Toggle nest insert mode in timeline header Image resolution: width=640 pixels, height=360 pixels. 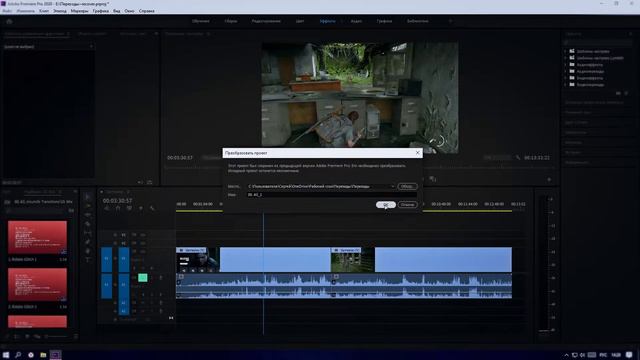click(107, 208)
